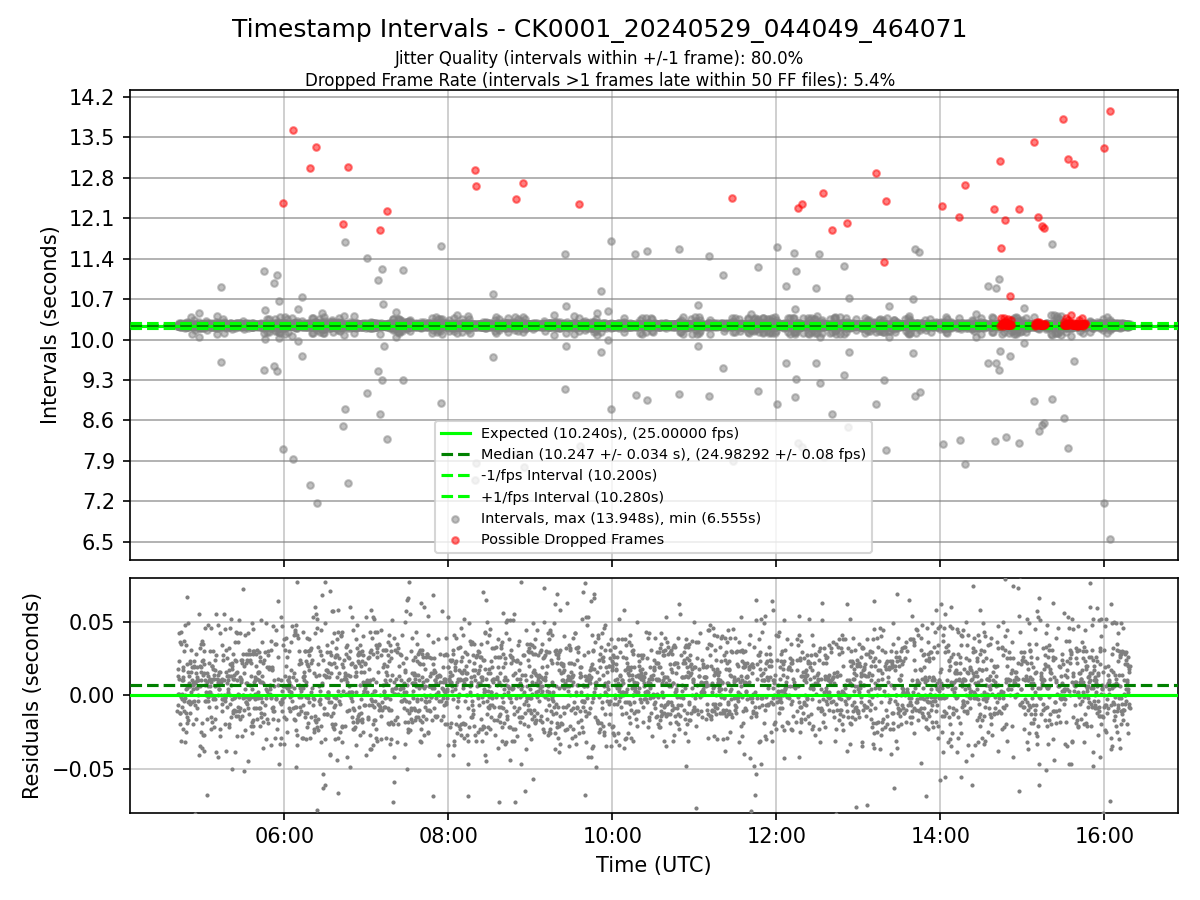The width and height of the screenshot is (1200, 900).
Task: Click the 7.2 tick label on the intervals axis
Action: coord(101,502)
